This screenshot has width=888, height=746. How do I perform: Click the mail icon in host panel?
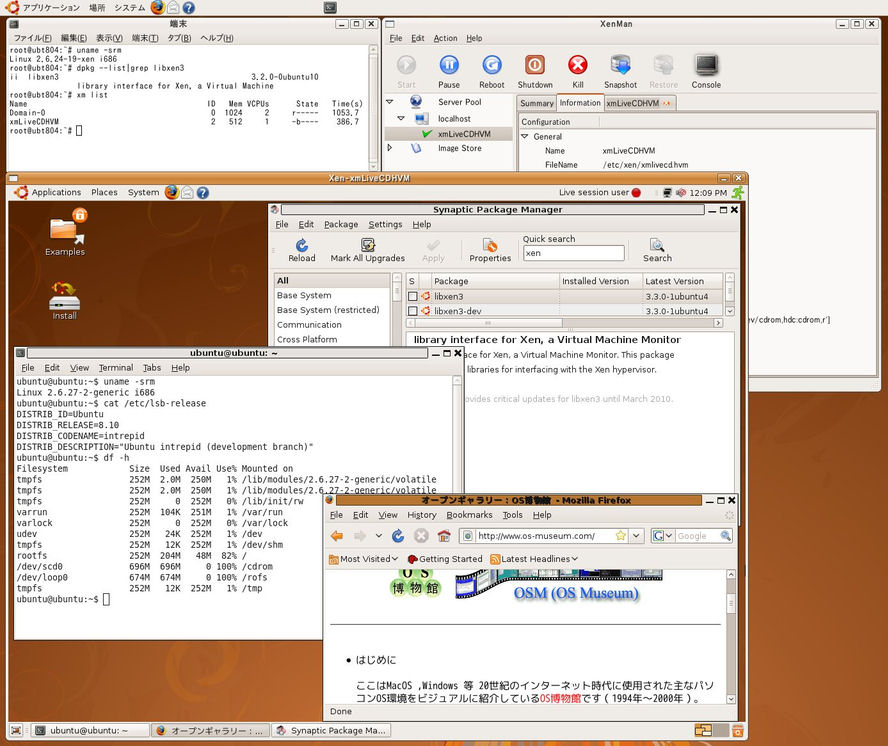[x=173, y=7]
